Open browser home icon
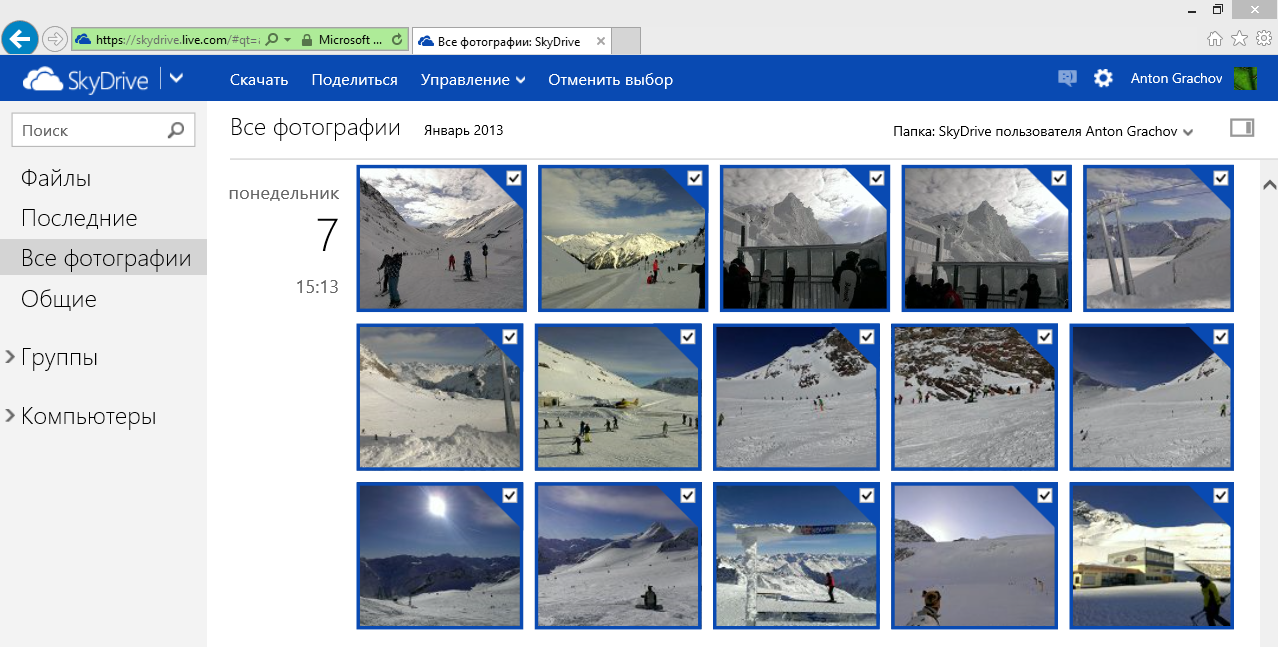The height and width of the screenshot is (647, 1278). click(x=1215, y=39)
